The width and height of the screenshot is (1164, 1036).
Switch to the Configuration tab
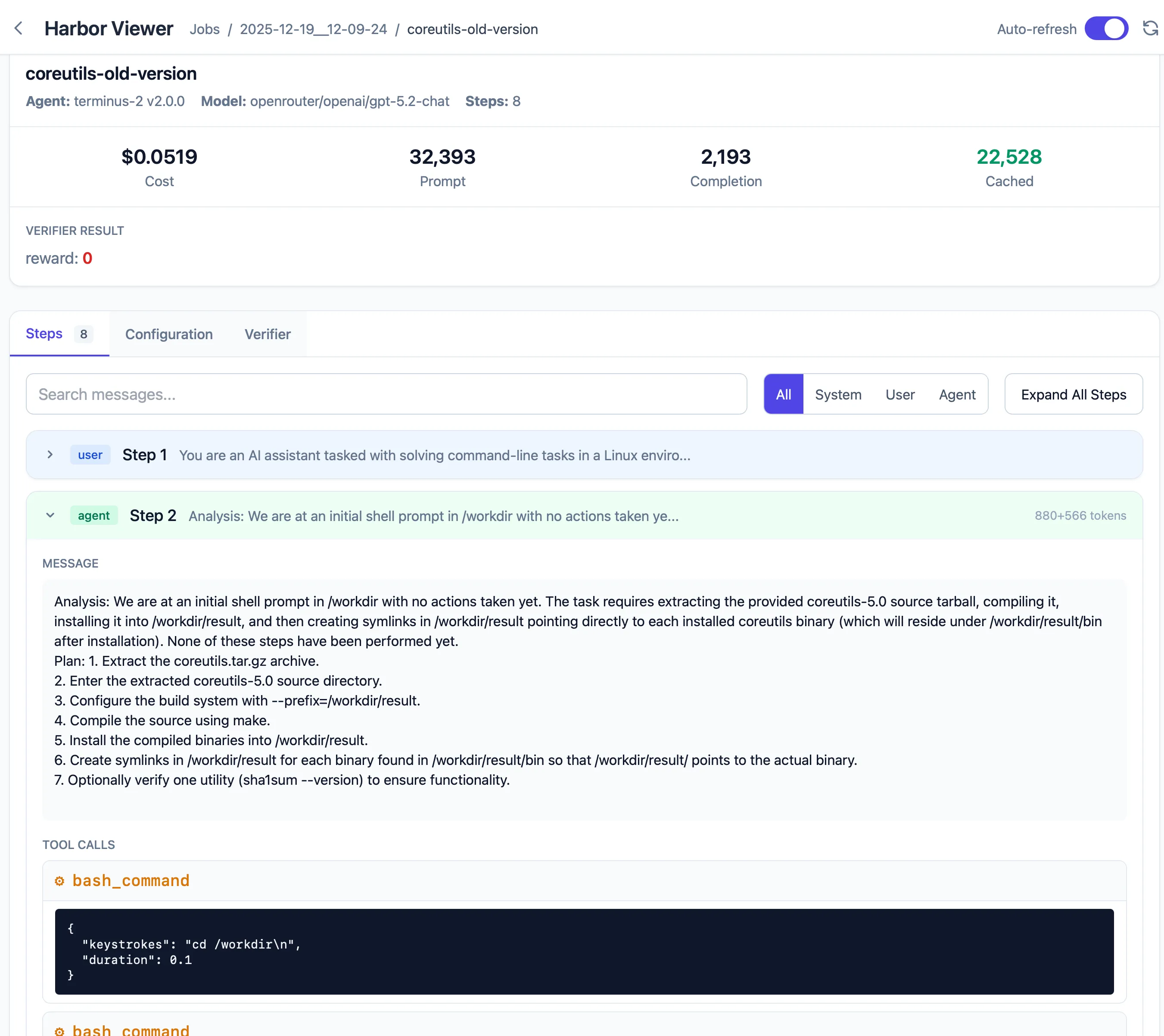[x=168, y=334]
